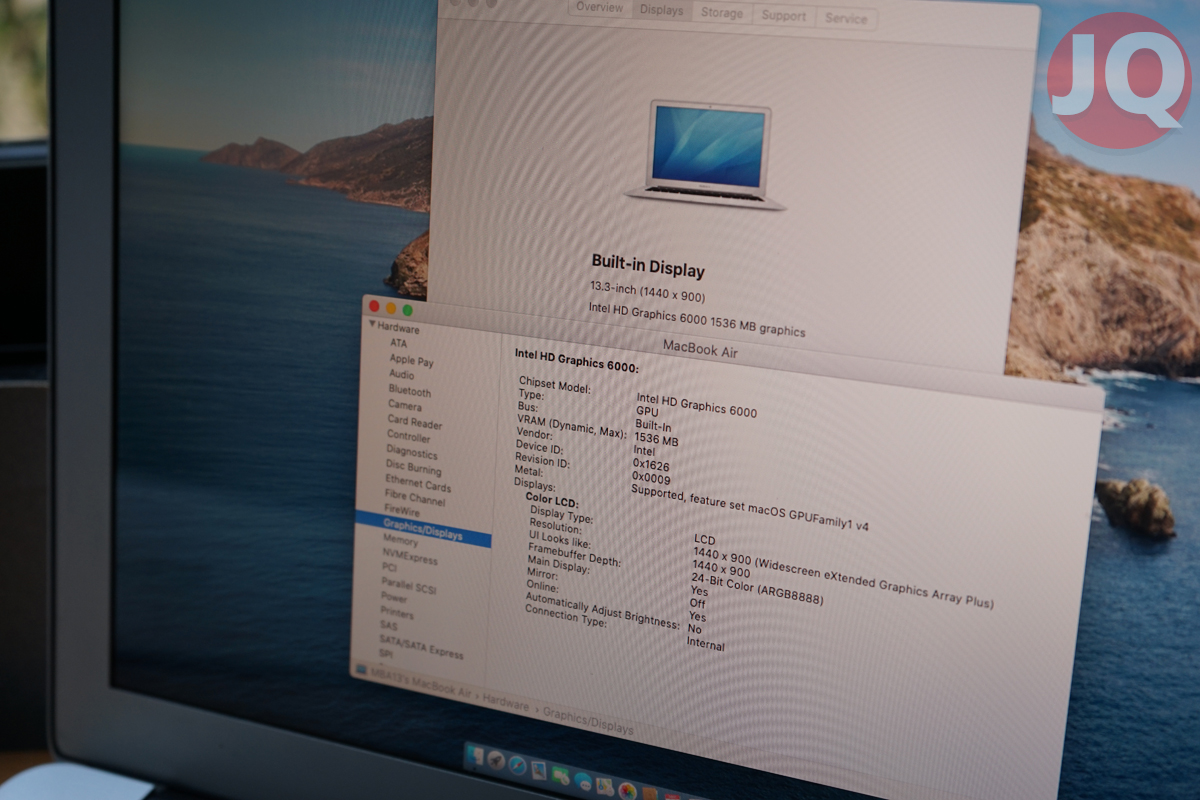This screenshot has width=1200, height=800.
Task: Click Graphics/Displays in the bottom path bar
Action: pos(589,723)
